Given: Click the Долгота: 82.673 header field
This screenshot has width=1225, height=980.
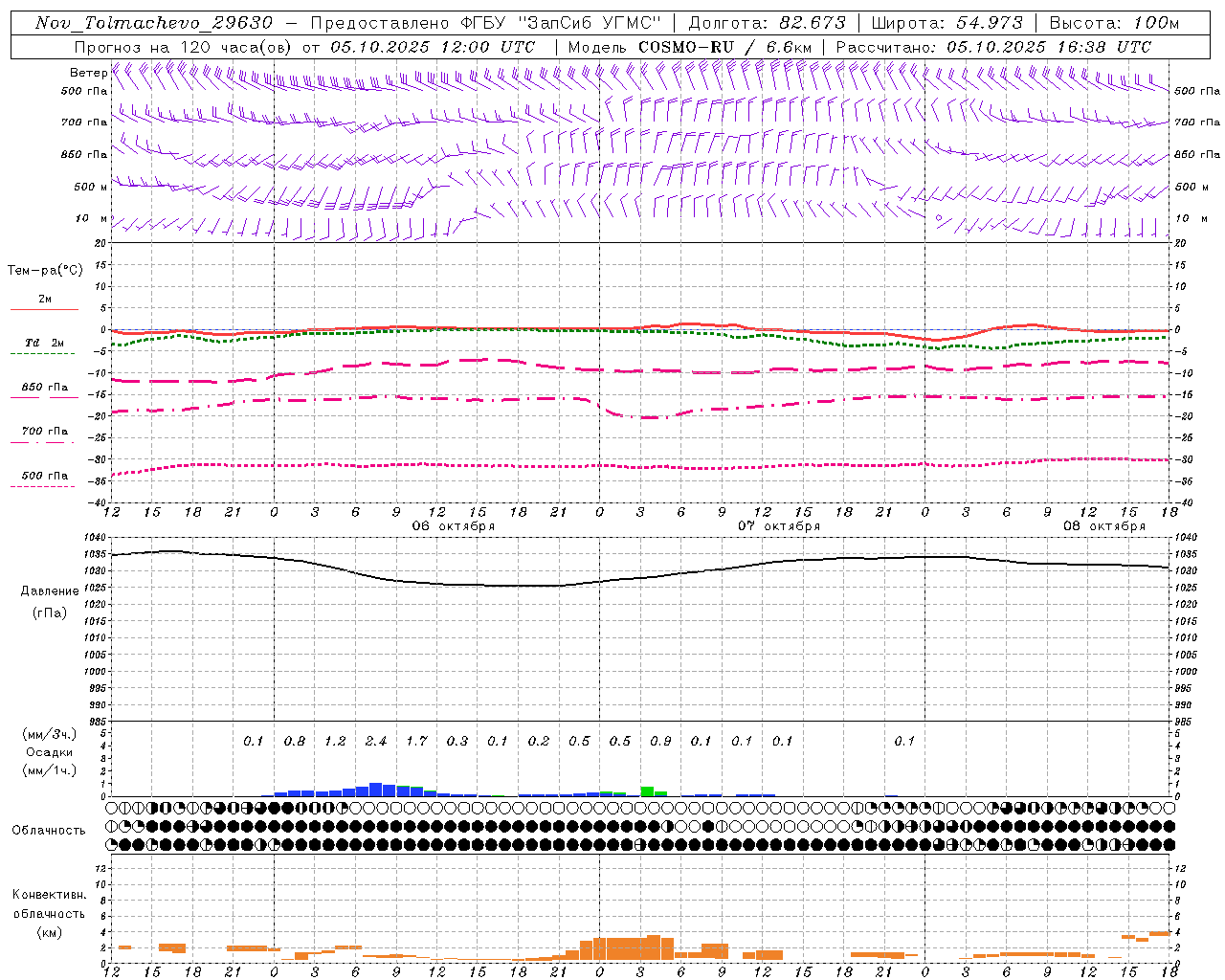Looking at the screenshot, I should 768,23.
